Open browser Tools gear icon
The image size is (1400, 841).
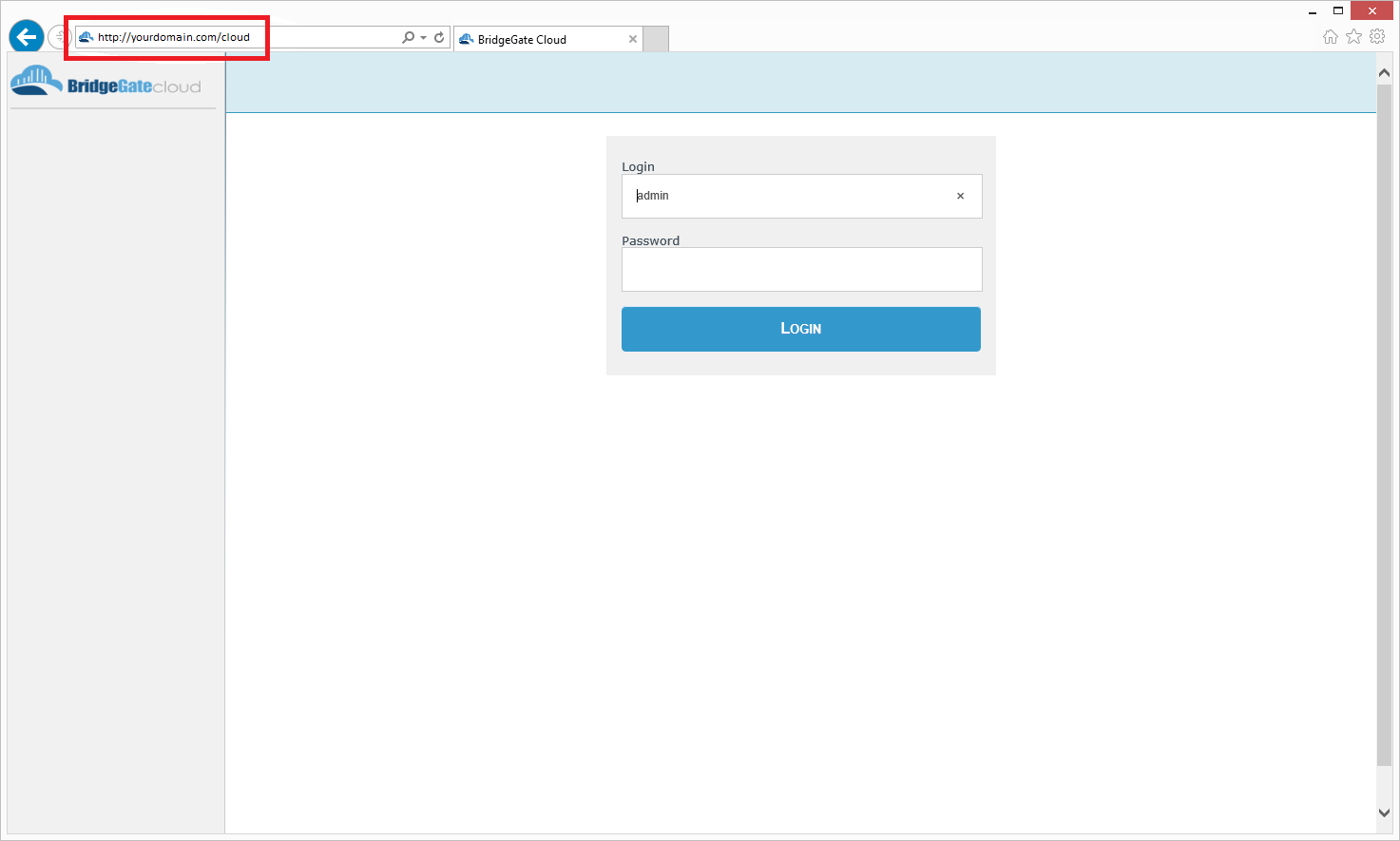1377,36
